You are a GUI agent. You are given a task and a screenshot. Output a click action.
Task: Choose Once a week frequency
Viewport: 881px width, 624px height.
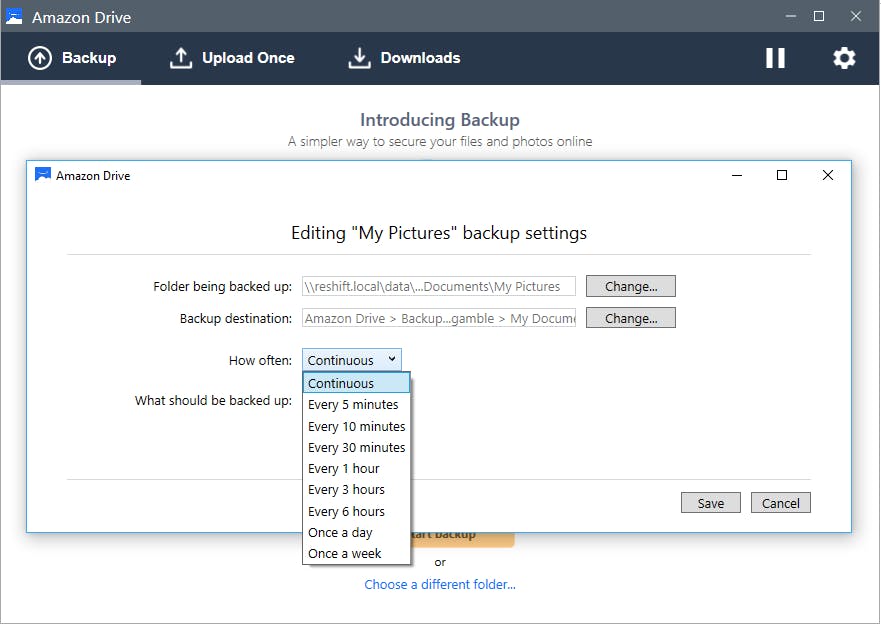344,554
